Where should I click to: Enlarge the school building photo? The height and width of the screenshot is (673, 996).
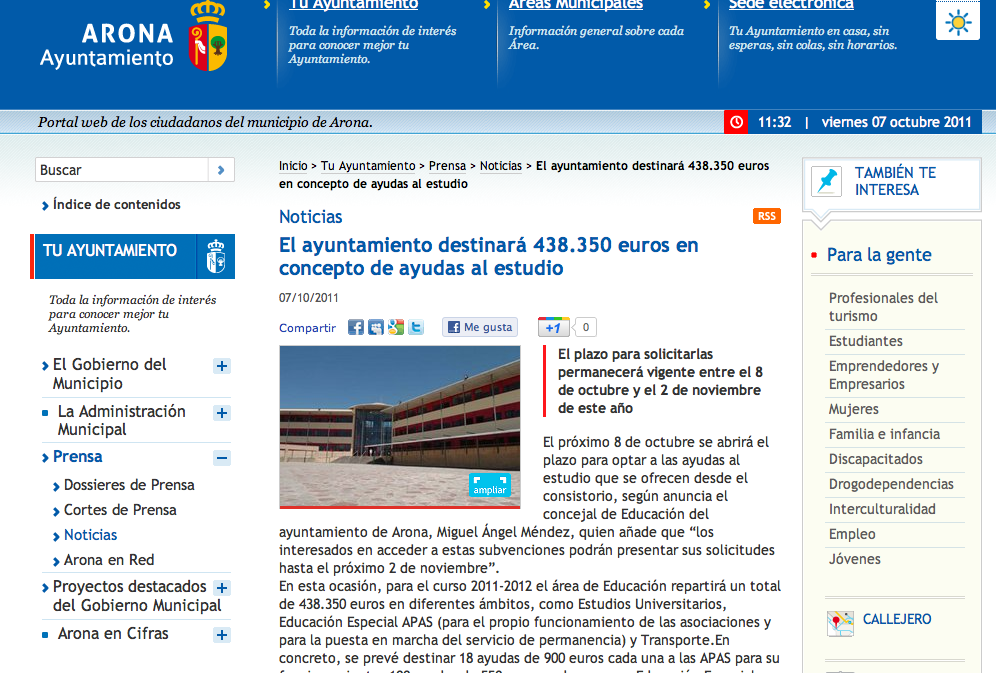click(489, 485)
